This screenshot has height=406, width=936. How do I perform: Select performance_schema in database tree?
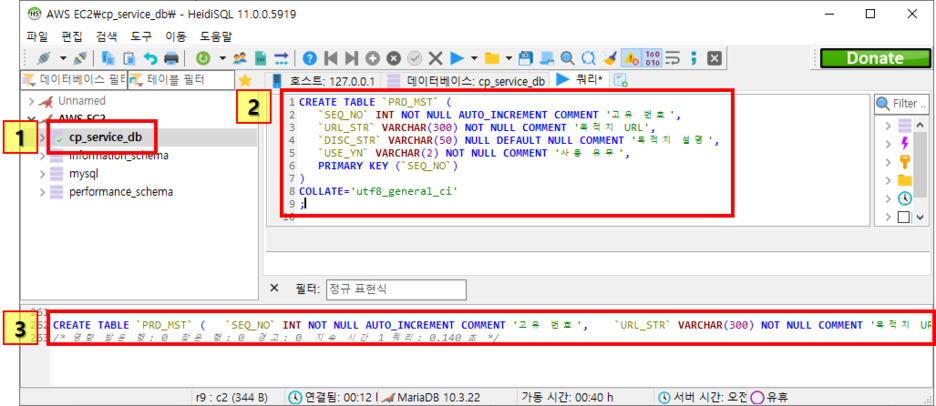(121, 192)
